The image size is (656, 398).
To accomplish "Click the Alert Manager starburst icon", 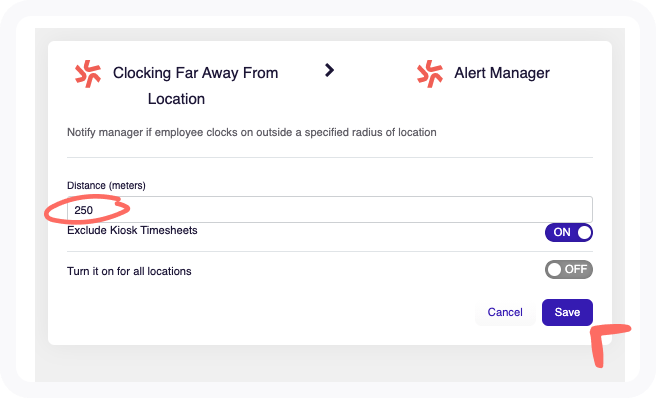I will 430,74.
